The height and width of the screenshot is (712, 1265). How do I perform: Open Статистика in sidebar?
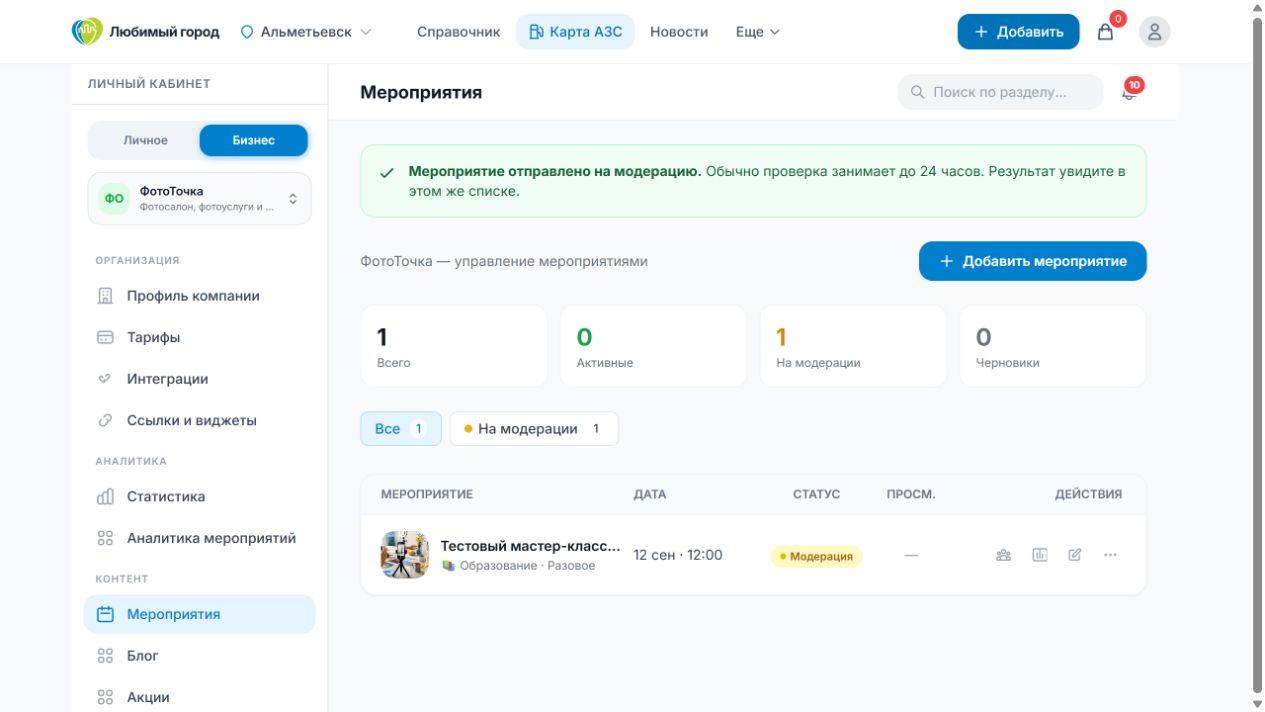pos(199,497)
